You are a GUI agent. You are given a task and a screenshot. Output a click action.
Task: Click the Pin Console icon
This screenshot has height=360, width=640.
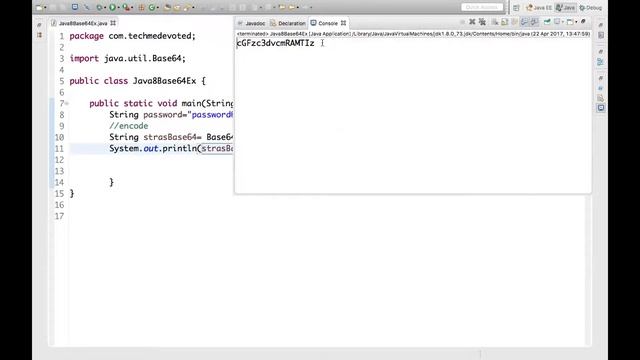click(x=547, y=22)
